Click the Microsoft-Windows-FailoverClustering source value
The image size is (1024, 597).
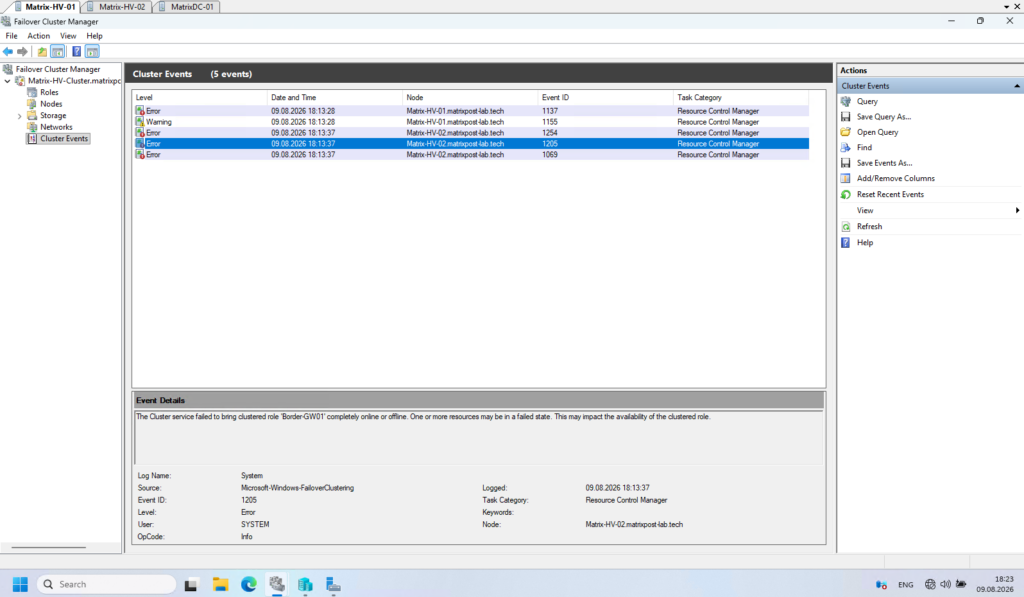pos(297,488)
